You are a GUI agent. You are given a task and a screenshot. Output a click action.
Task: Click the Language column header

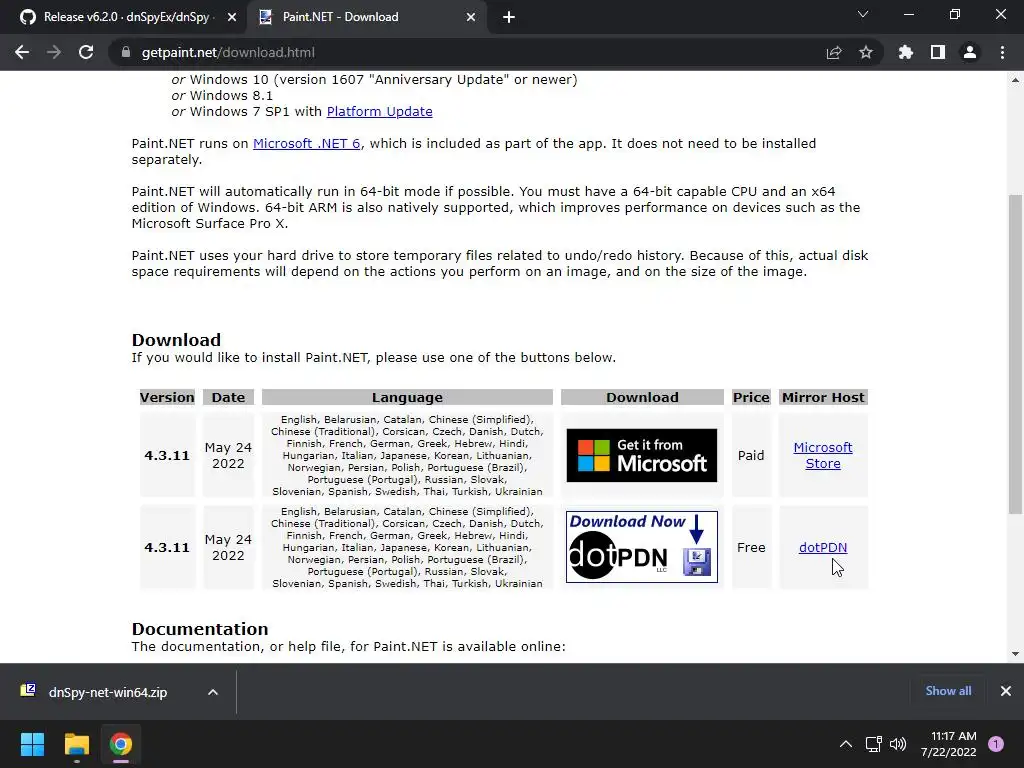(408, 397)
